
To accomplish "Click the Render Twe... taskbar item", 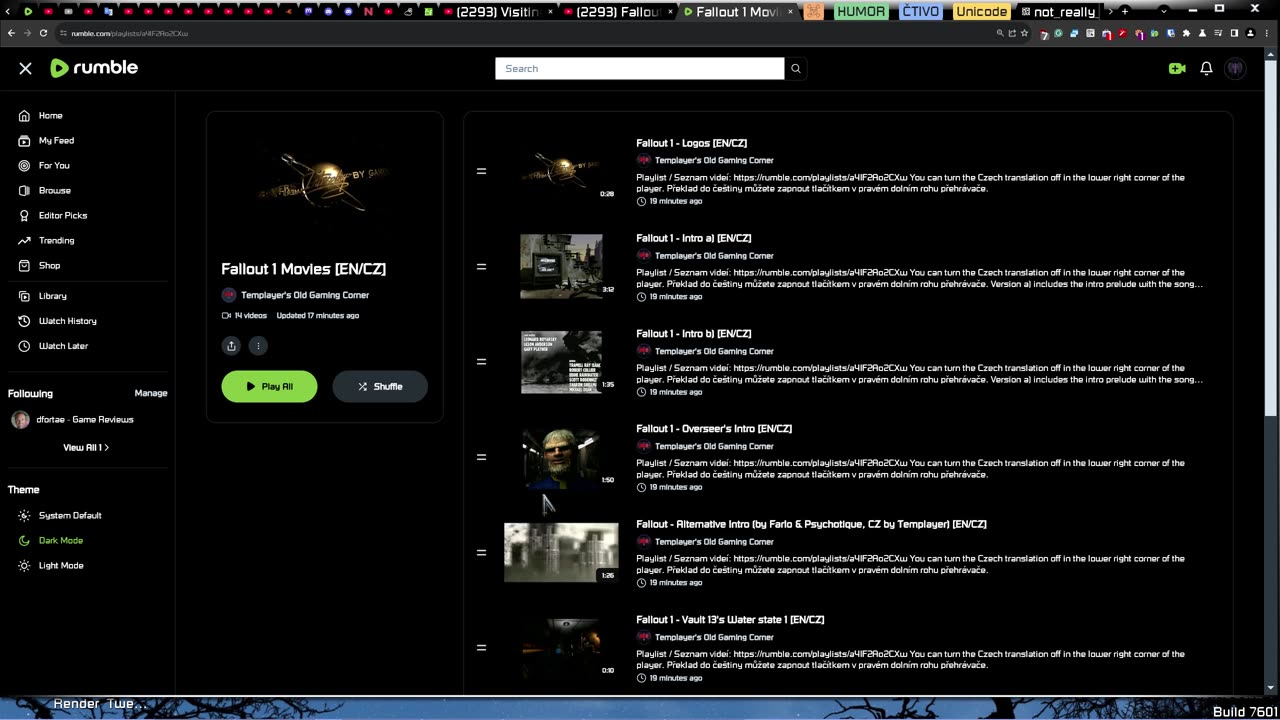I will [x=100, y=704].
